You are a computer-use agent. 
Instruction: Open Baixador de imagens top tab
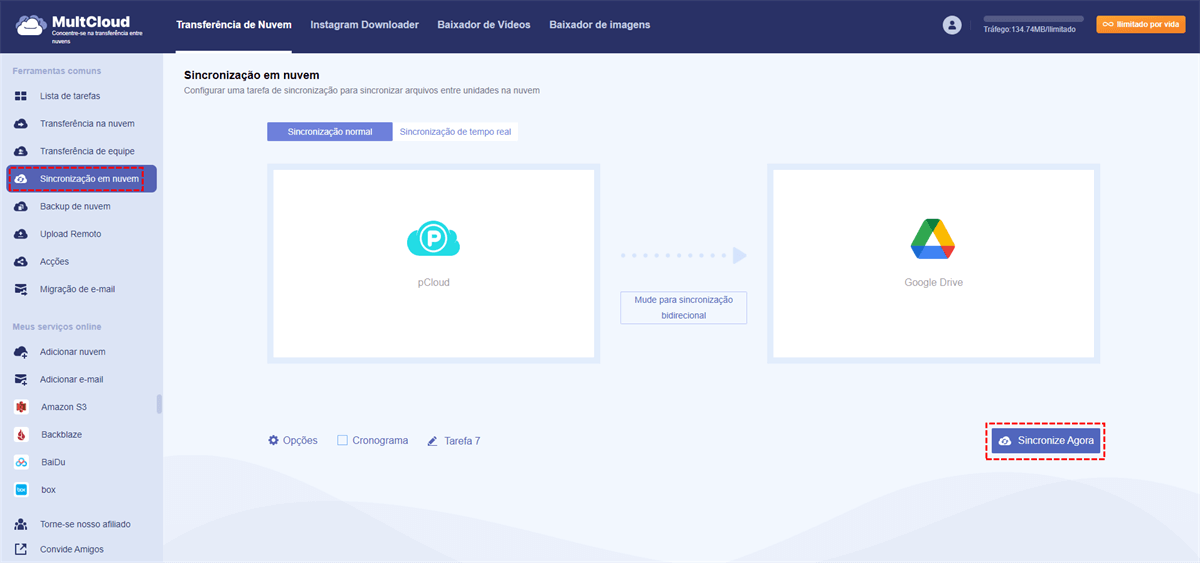(x=599, y=25)
